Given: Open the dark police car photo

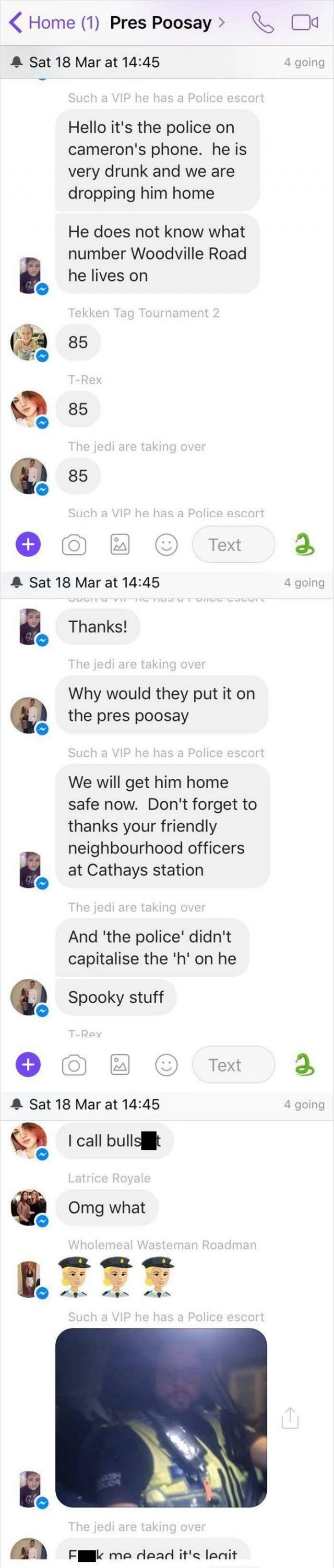Looking at the screenshot, I should pos(161,1417).
